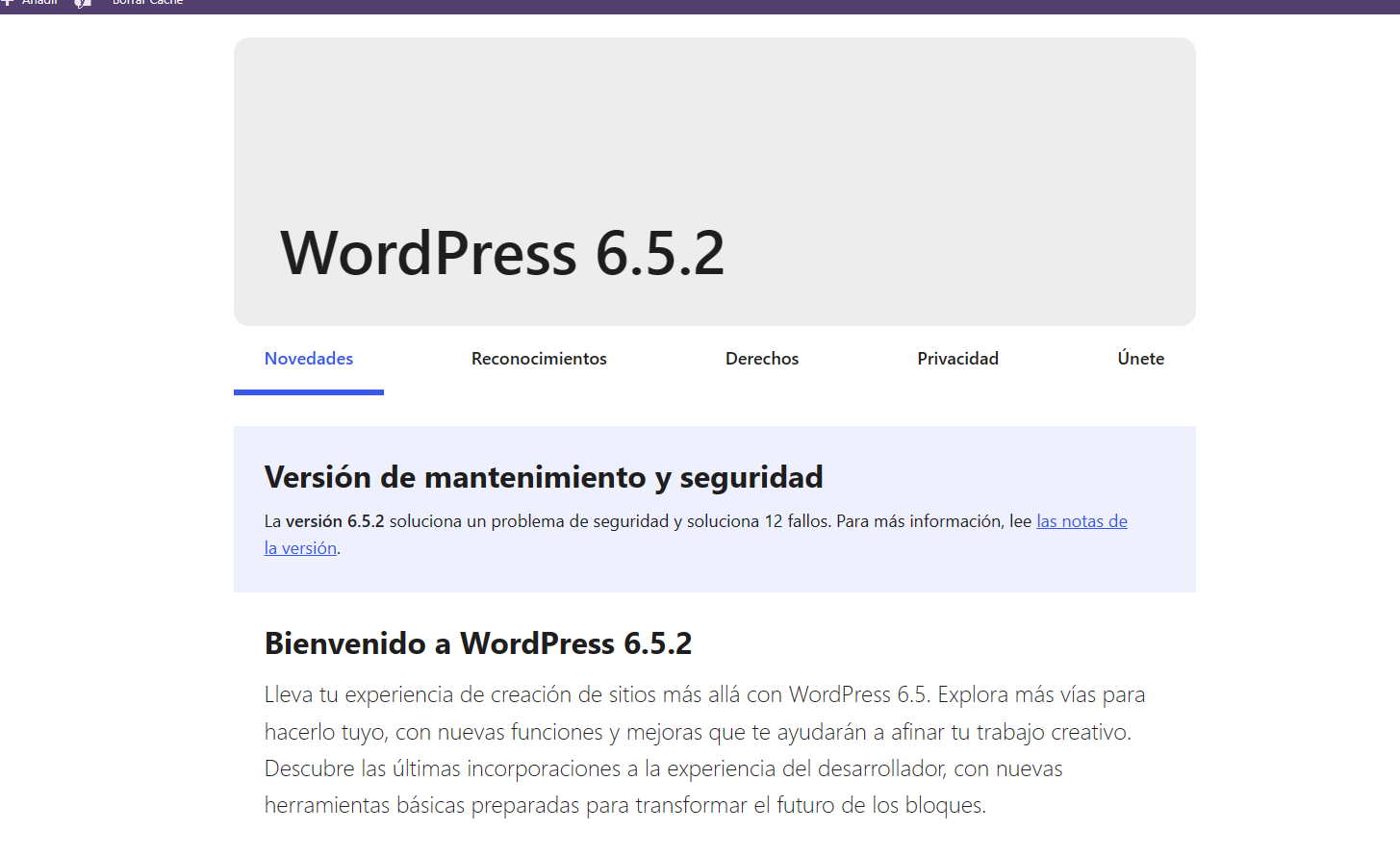1400x856 pixels.
Task: Switch to the Reconocimientos tab
Action: [539, 359]
